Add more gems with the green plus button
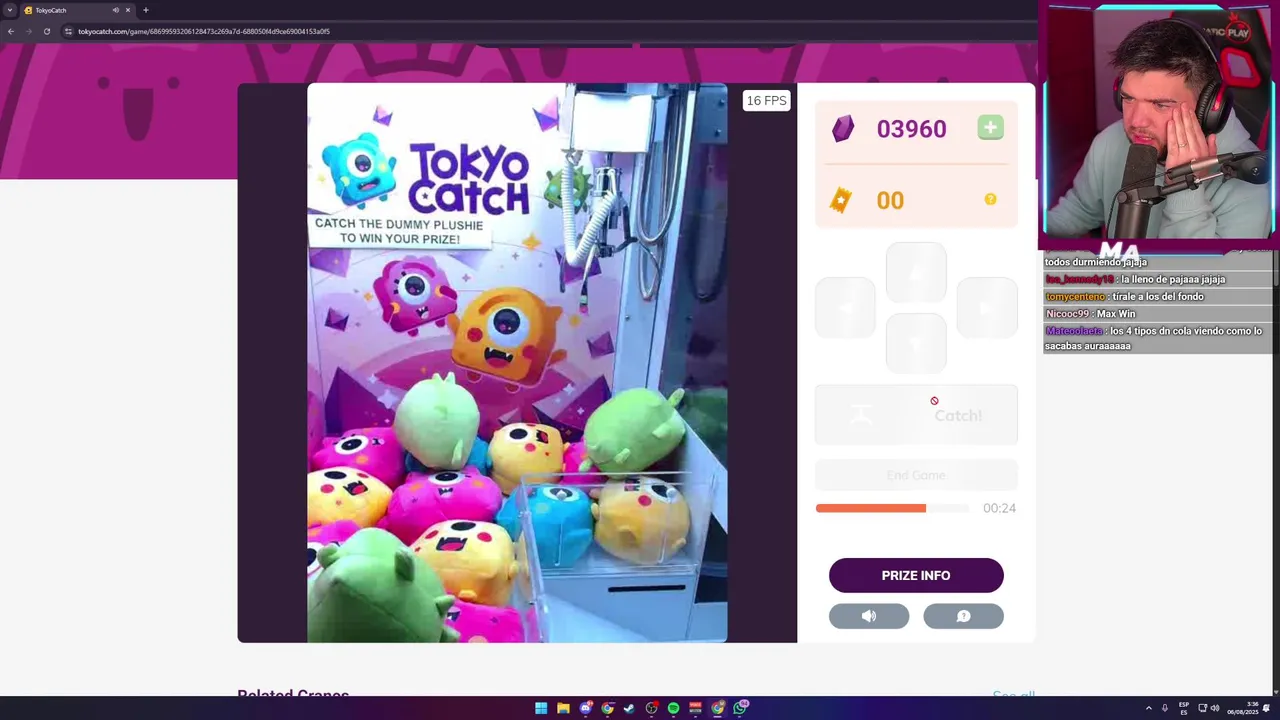1280x720 pixels. click(990, 128)
